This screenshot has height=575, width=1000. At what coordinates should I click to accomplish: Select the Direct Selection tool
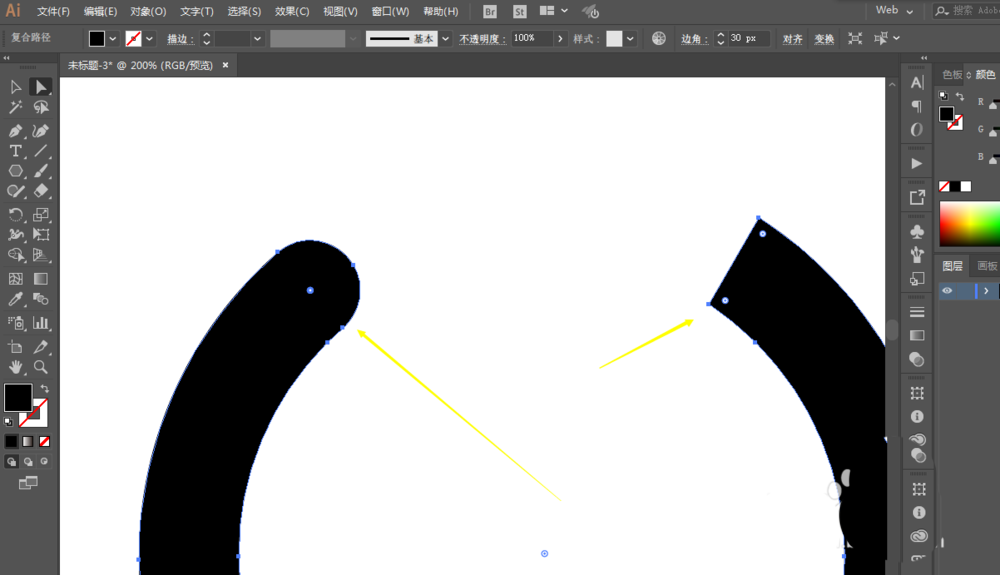point(41,87)
